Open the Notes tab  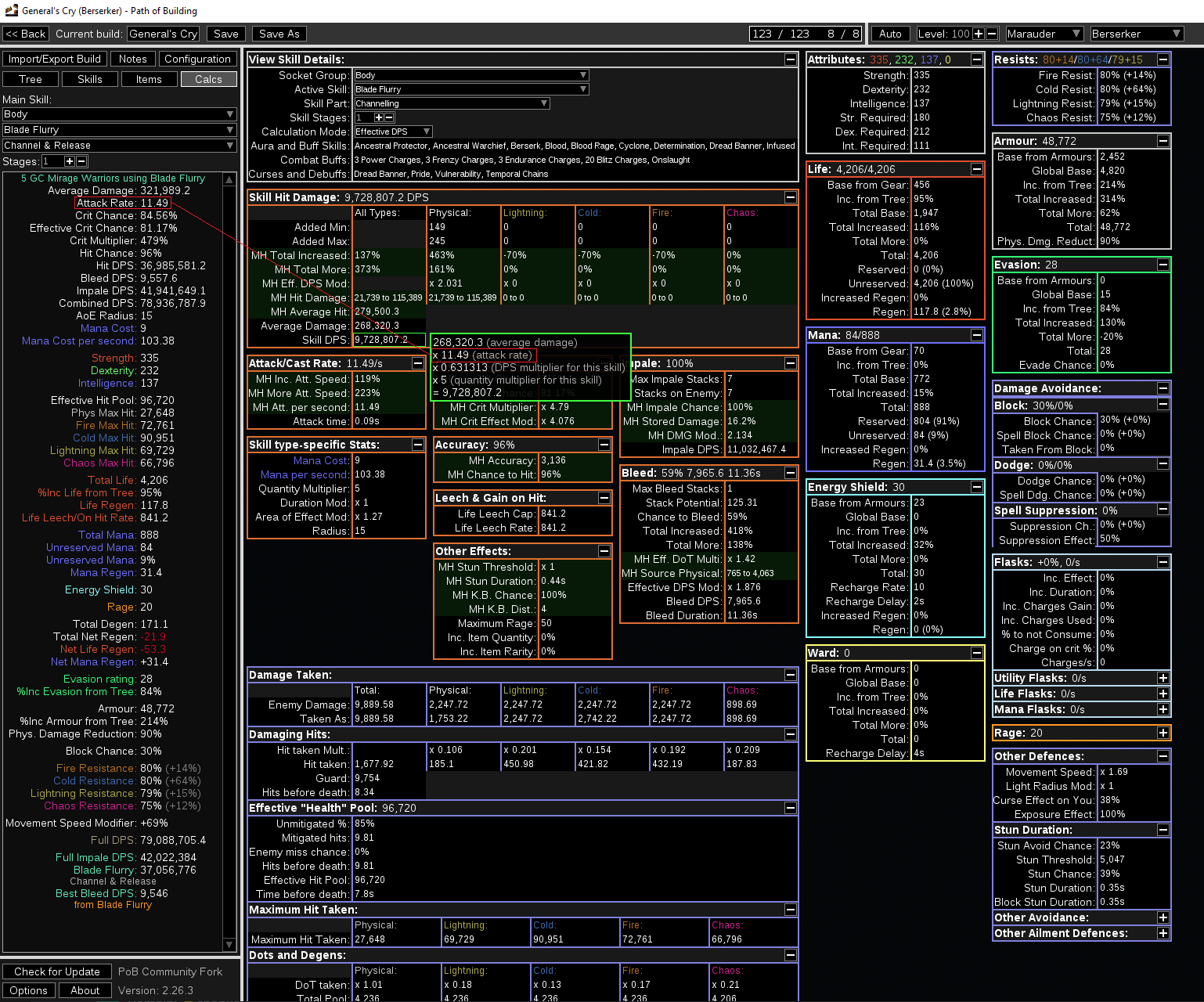(133, 59)
